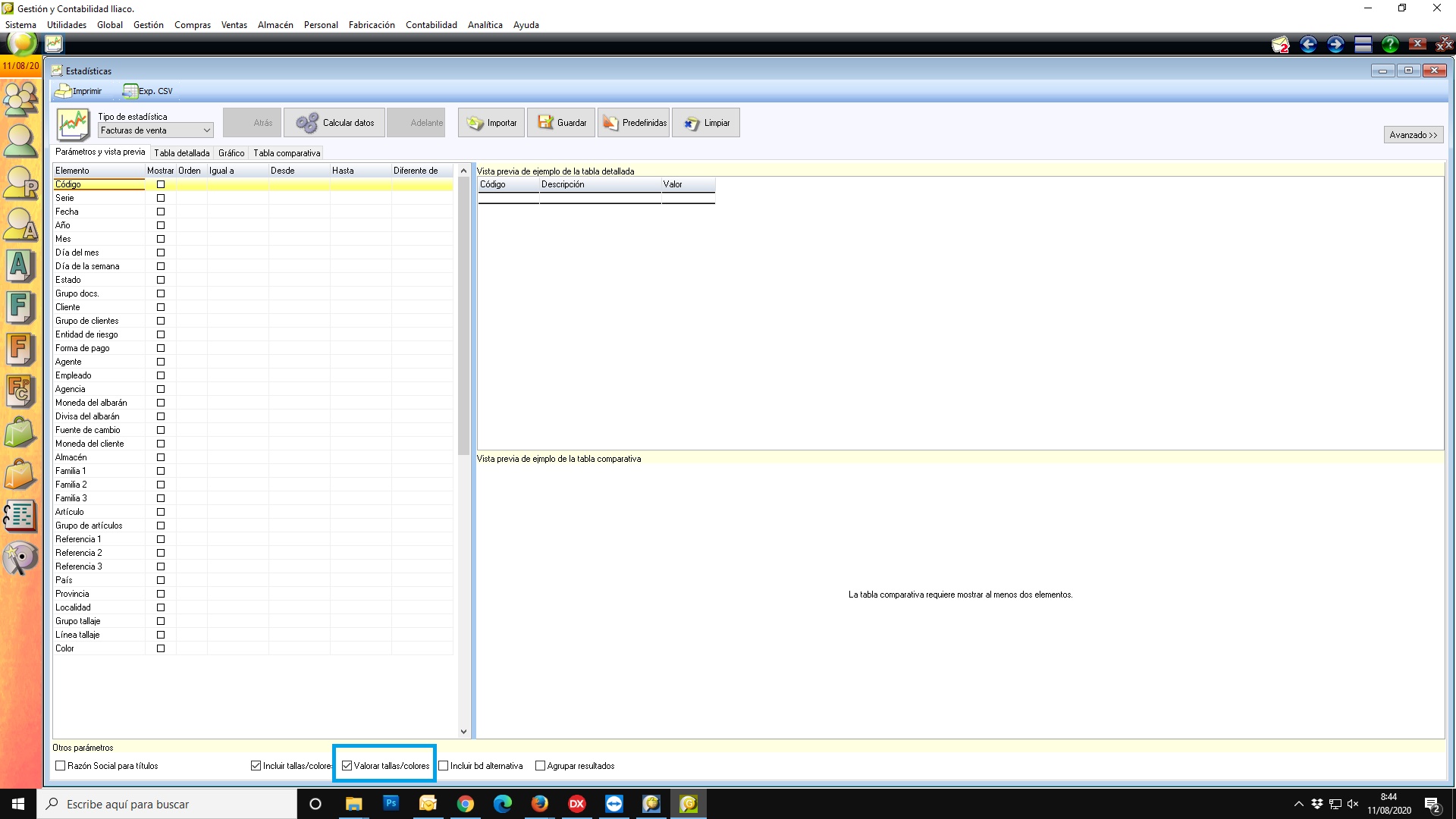Tick the Mostrar checkbox for Fecha
Image resolution: width=1456 pixels, height=819 pixels.
[x=161, y=212]
